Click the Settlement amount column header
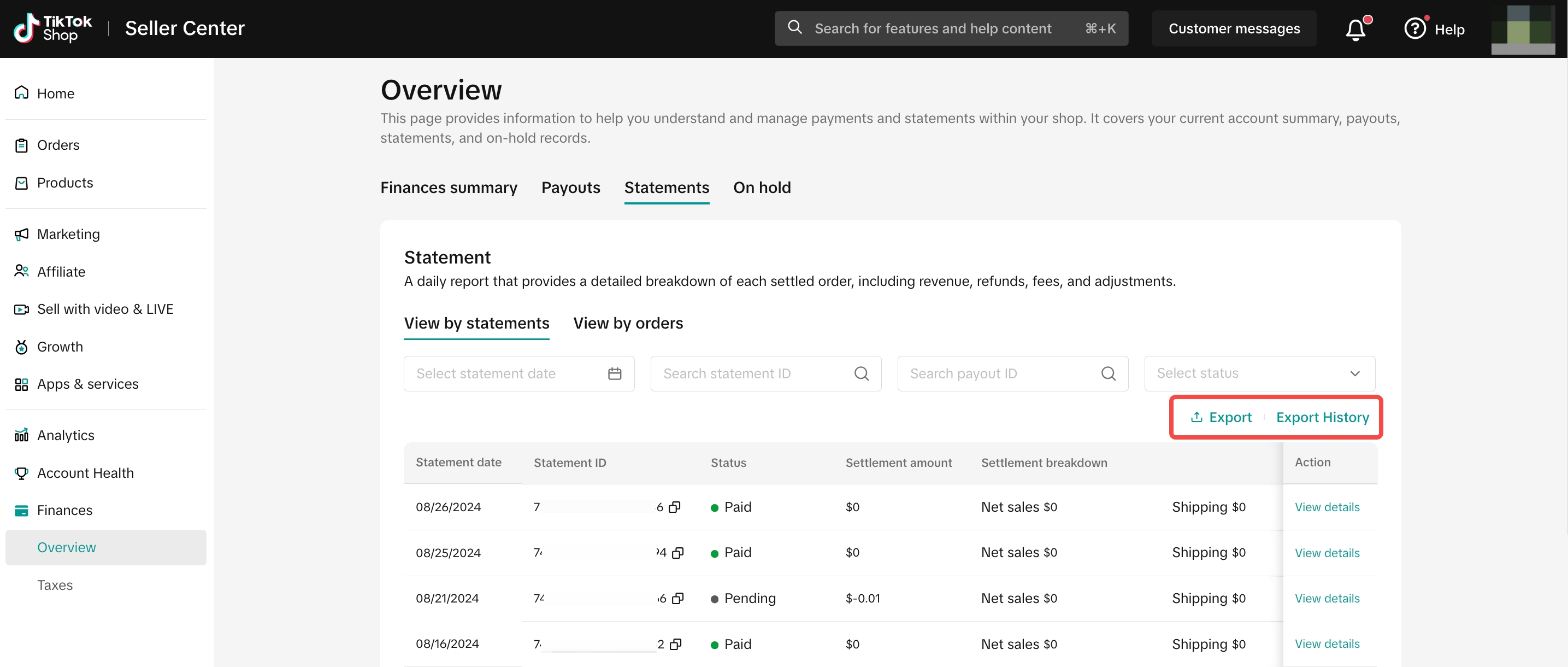 (898, 463)
